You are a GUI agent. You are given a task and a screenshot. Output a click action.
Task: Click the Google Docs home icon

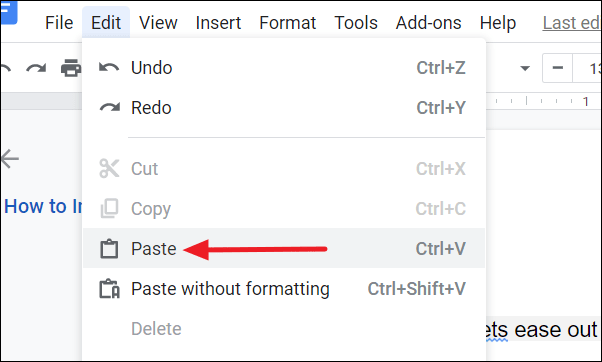[8, 12]
